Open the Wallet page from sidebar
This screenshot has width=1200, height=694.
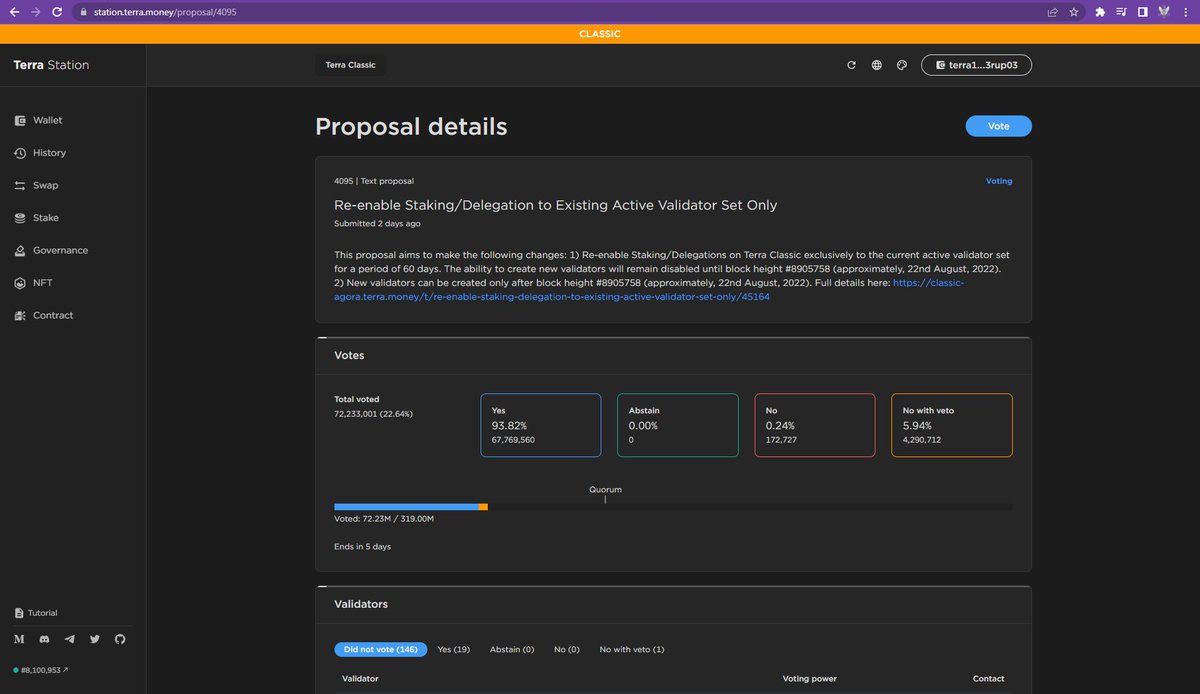39,120
